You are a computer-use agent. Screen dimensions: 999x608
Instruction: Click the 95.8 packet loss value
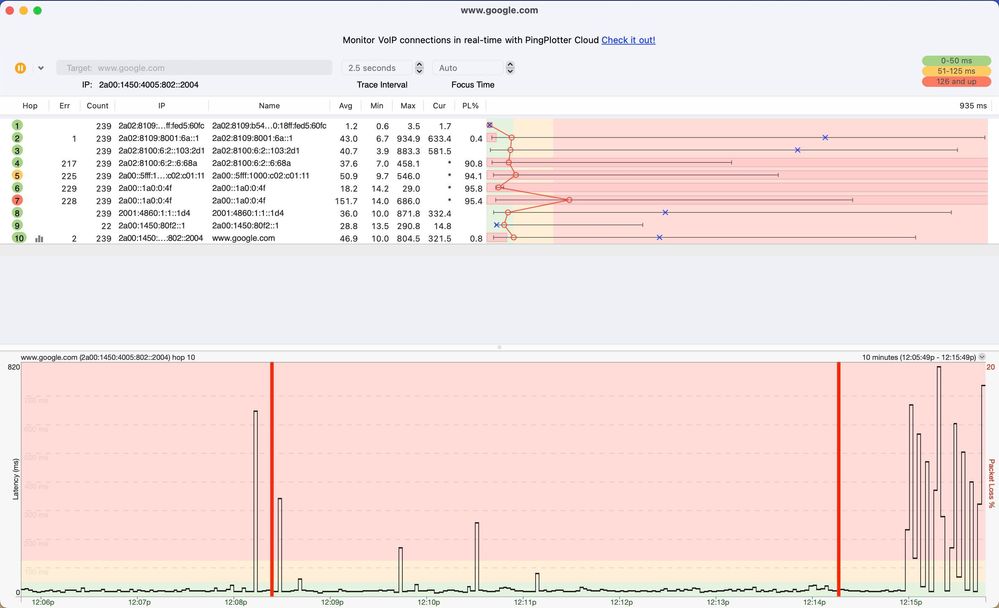coord(473,189)
